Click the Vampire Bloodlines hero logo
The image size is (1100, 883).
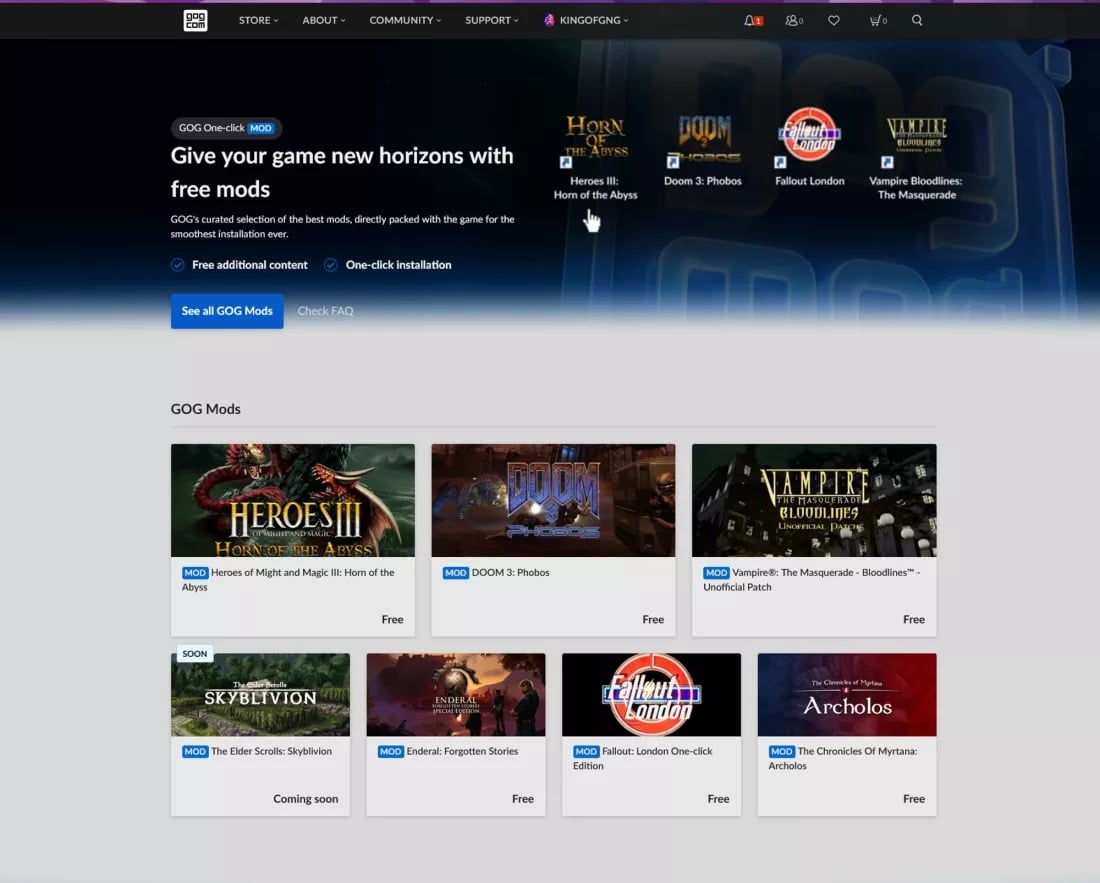pos(916,136)
